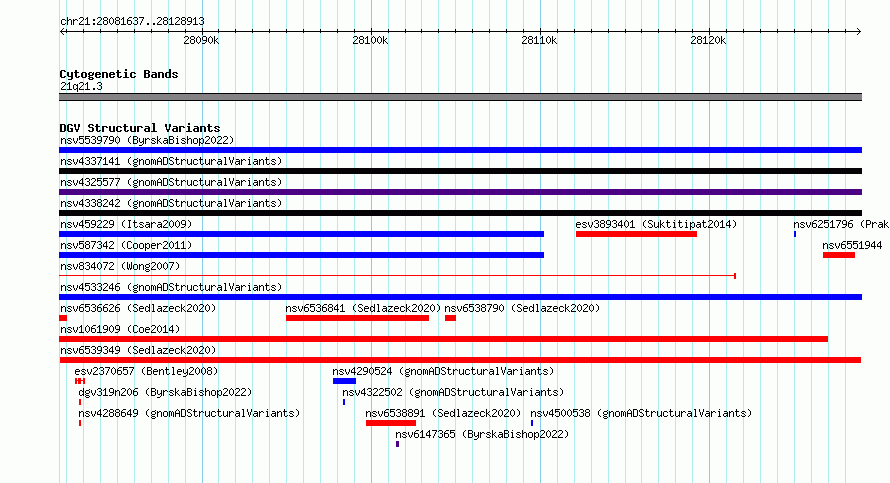Image resolution: width=890 pixels, height=483 pixels.
Task: Click the red tick under dgv319n206
Action: coord(80,402)
